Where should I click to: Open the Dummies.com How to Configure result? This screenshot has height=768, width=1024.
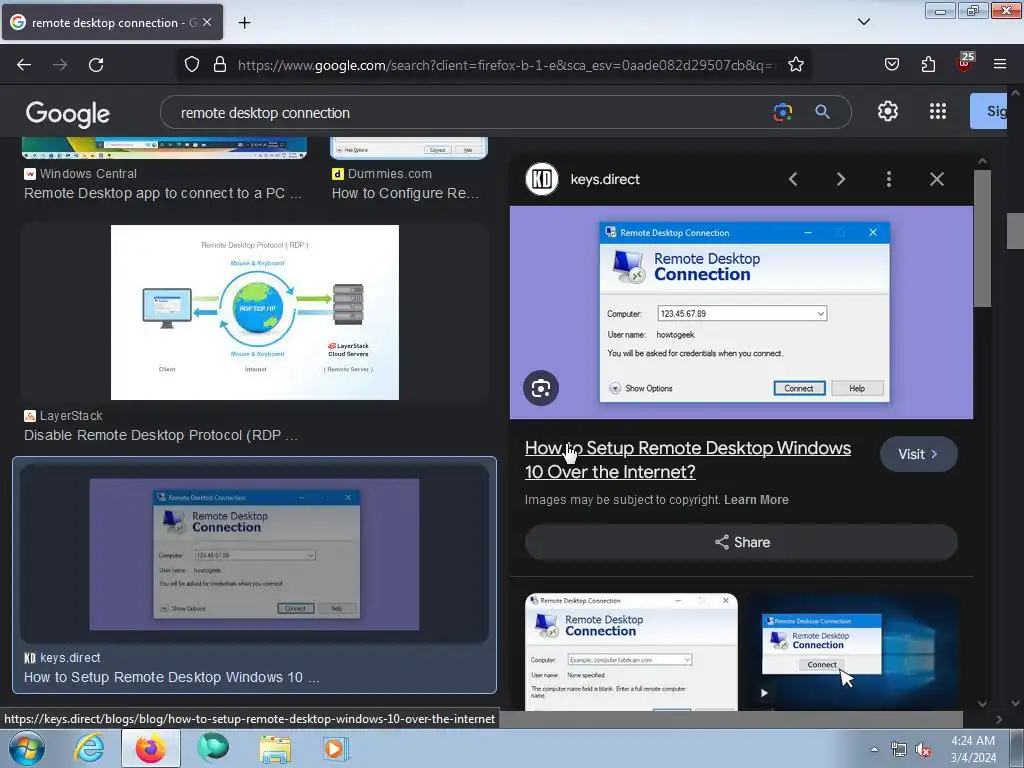[406, 193]
